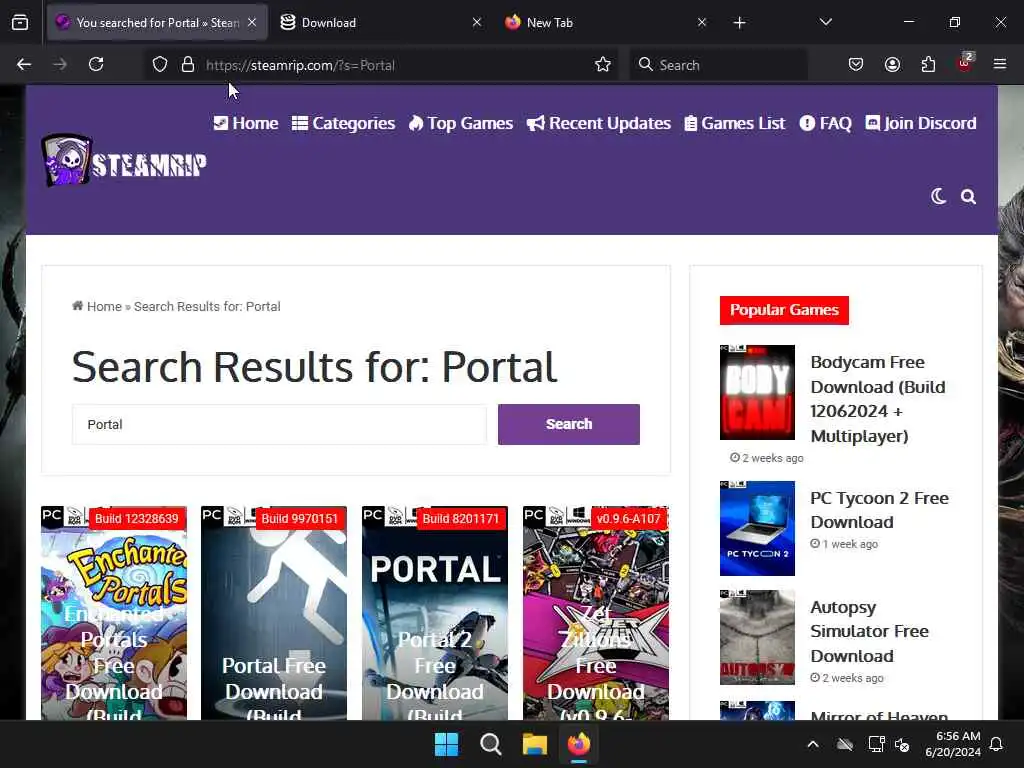Screen dimensions: 1024x768
Task: Open taskbar Search
Action: pos(490,744)
